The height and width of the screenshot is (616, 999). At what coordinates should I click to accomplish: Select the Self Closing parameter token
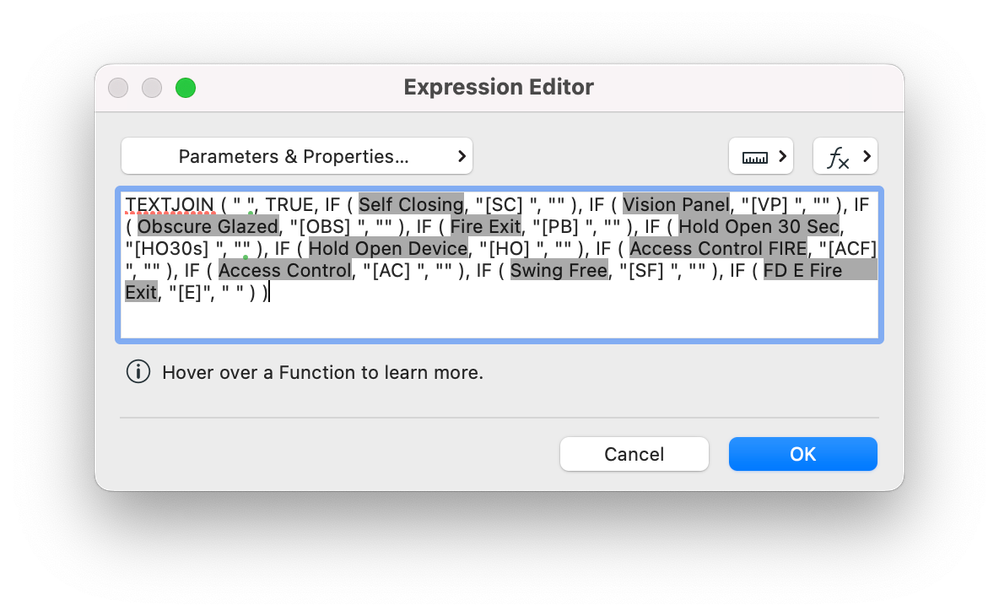click(x=411, y=205)
